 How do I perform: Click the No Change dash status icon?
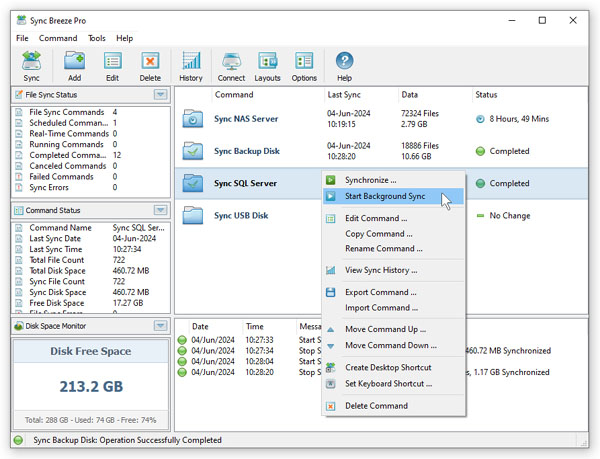coord(480,215)
